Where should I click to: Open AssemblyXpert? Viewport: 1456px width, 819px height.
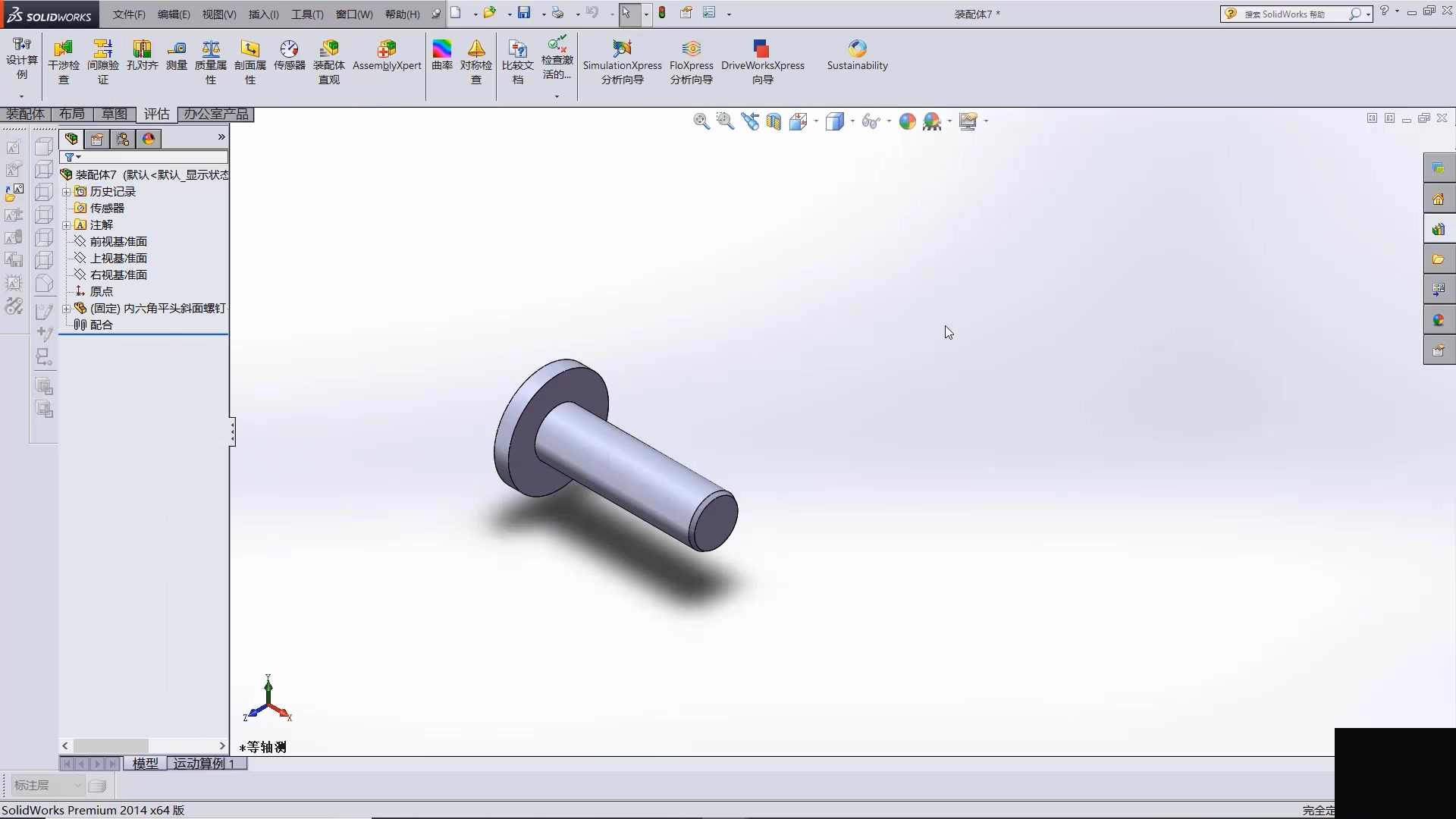click(387, 57)
